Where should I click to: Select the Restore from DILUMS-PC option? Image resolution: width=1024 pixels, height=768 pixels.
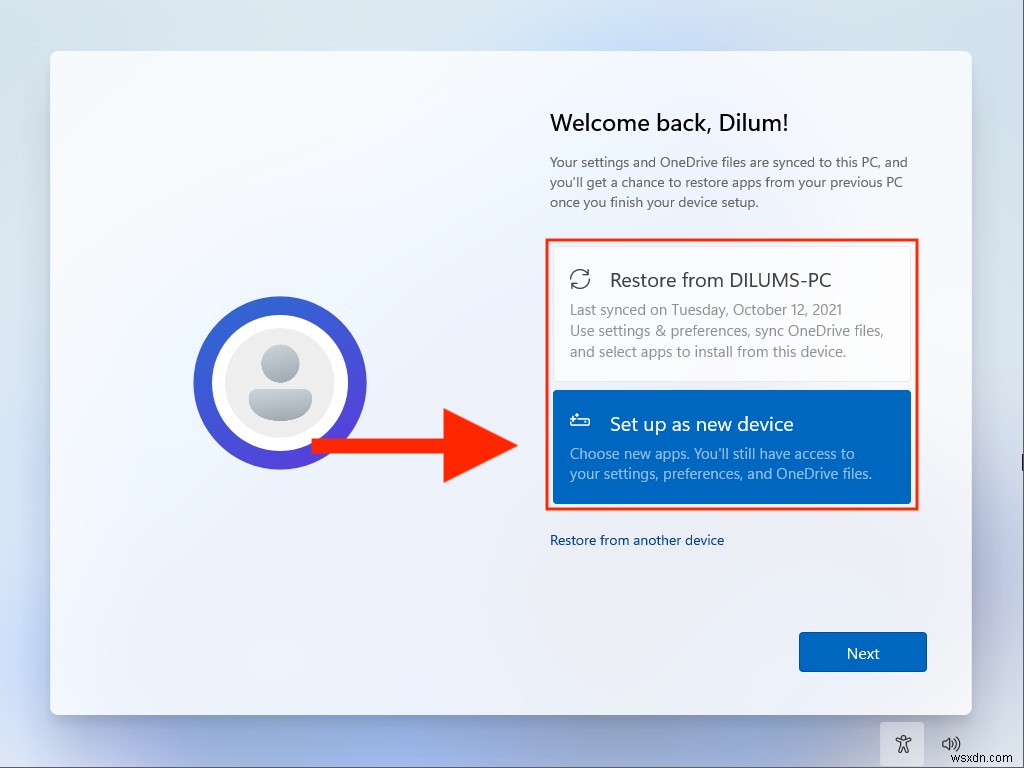731,310
